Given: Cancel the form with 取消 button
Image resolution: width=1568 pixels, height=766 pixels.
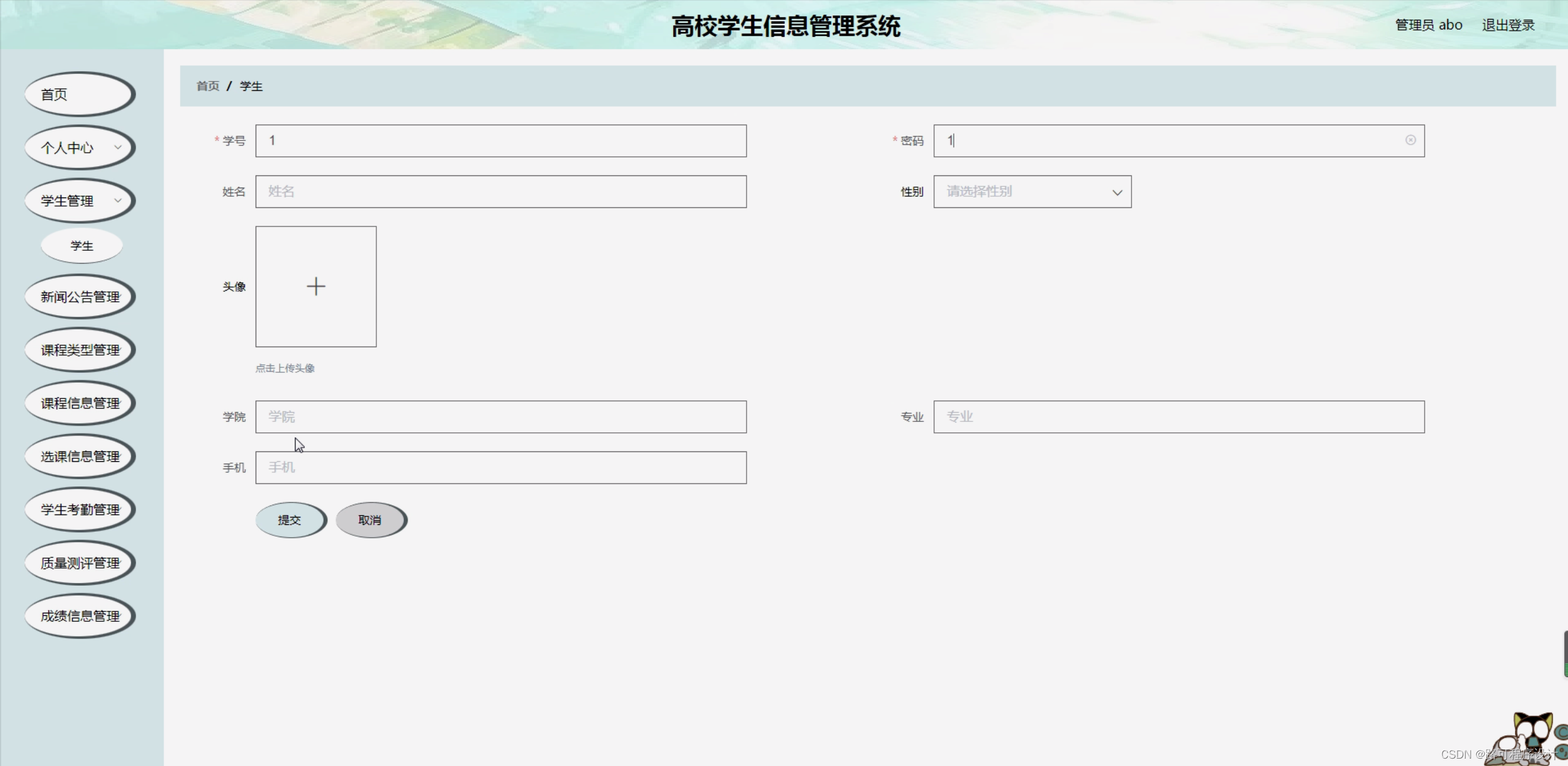Looking at the screenshot, I should (370, 519).
